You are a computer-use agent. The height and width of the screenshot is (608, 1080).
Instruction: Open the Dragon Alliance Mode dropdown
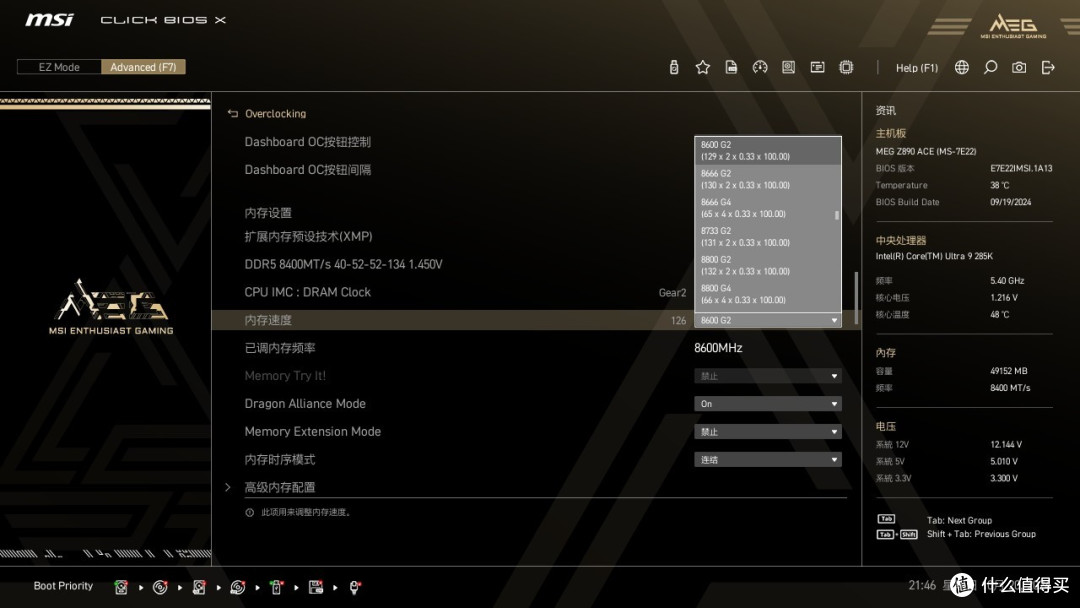(x=767, y=403)
